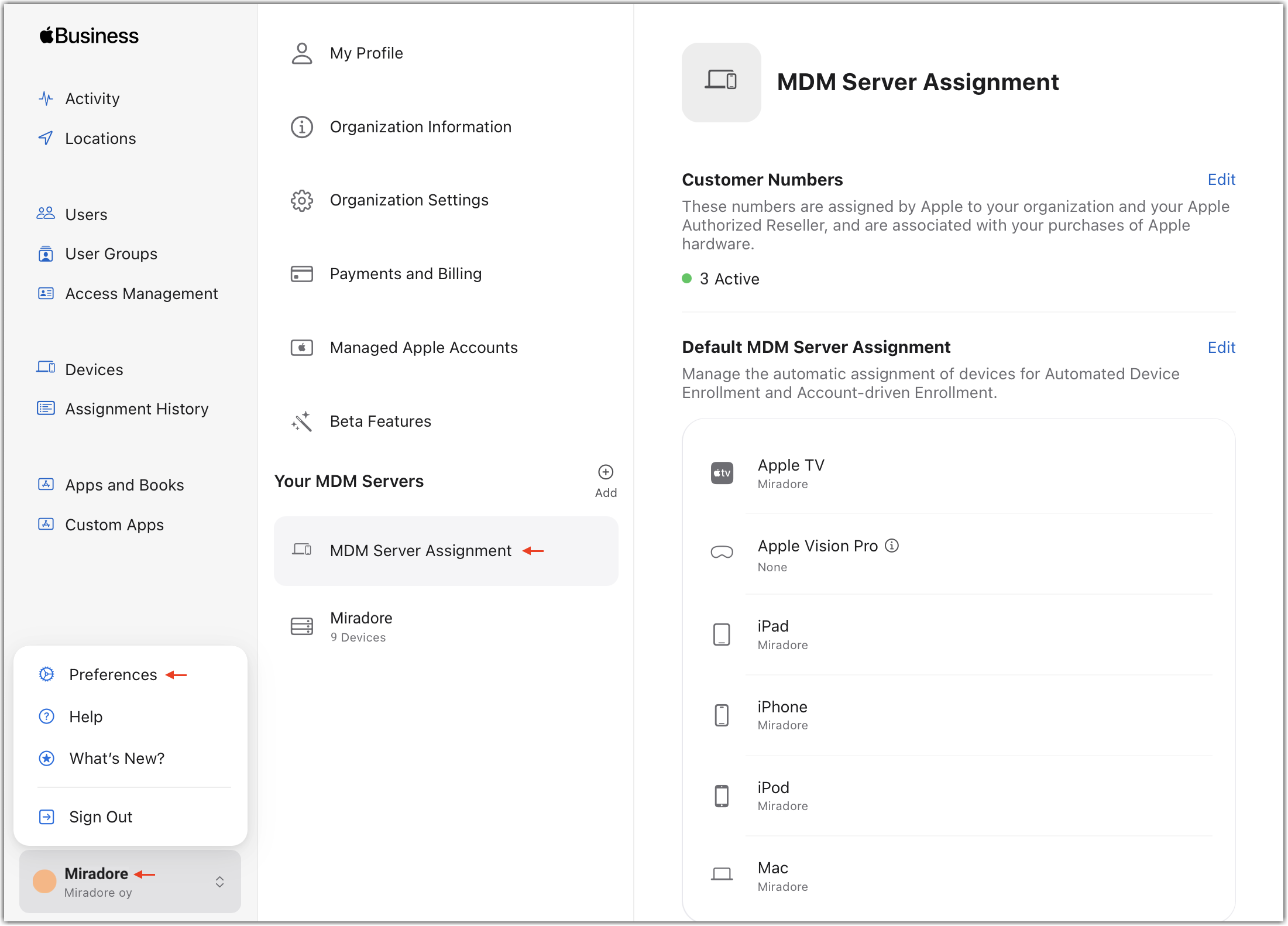Click the My Profile person icon

click(x=302, y=53)
